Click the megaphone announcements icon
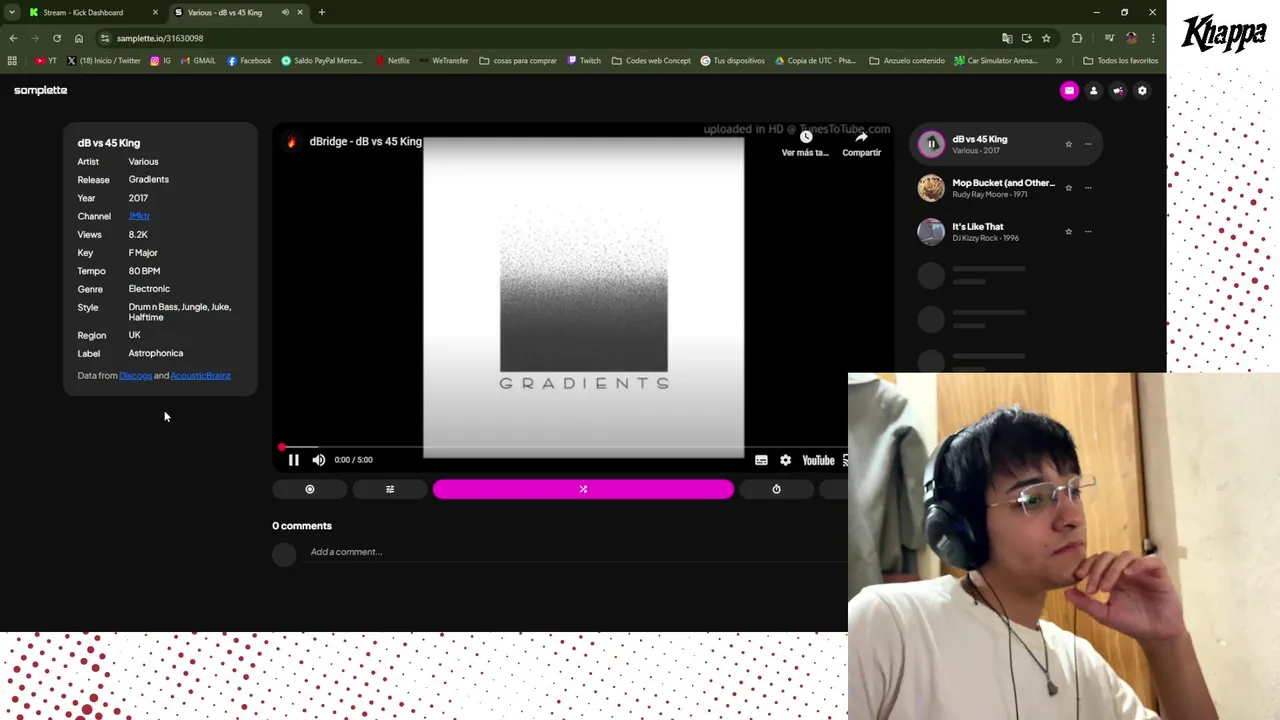Image resolution: width=1280 pixels, height=720 pixels. click(1118, 91)
